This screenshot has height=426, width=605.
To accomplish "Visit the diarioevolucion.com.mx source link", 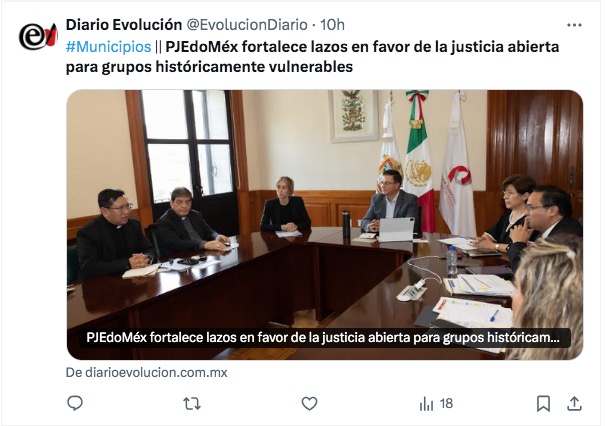I will (147, 372).
